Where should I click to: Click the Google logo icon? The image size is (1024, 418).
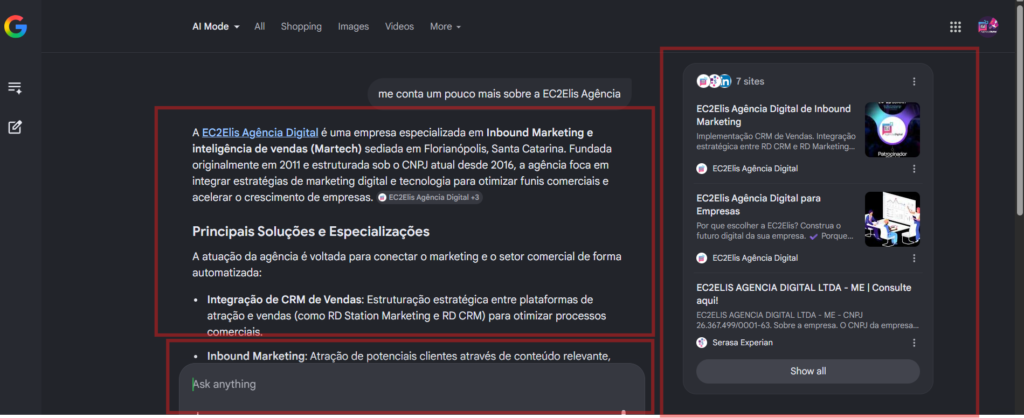(x=15, y=27)
